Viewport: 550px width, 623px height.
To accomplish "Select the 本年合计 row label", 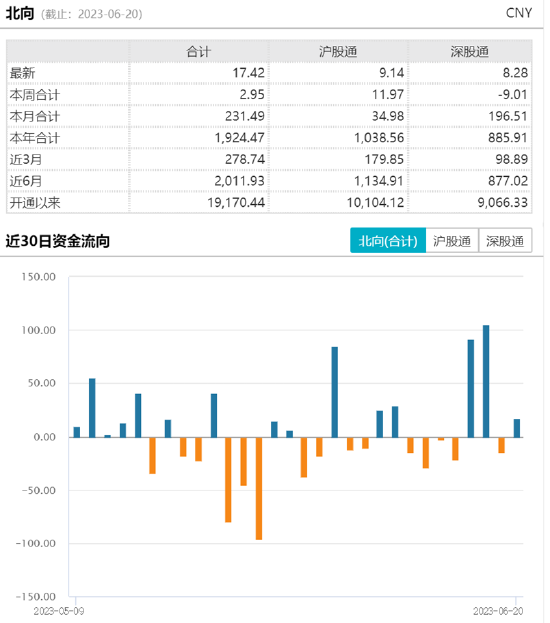I will pos(35,138).
